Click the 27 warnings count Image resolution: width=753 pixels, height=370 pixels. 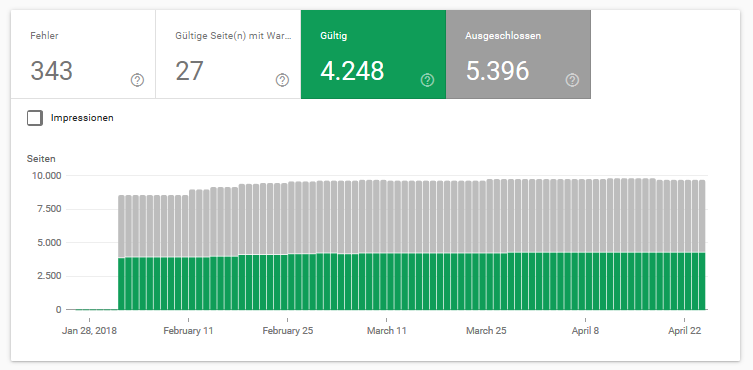click(189, 71)
